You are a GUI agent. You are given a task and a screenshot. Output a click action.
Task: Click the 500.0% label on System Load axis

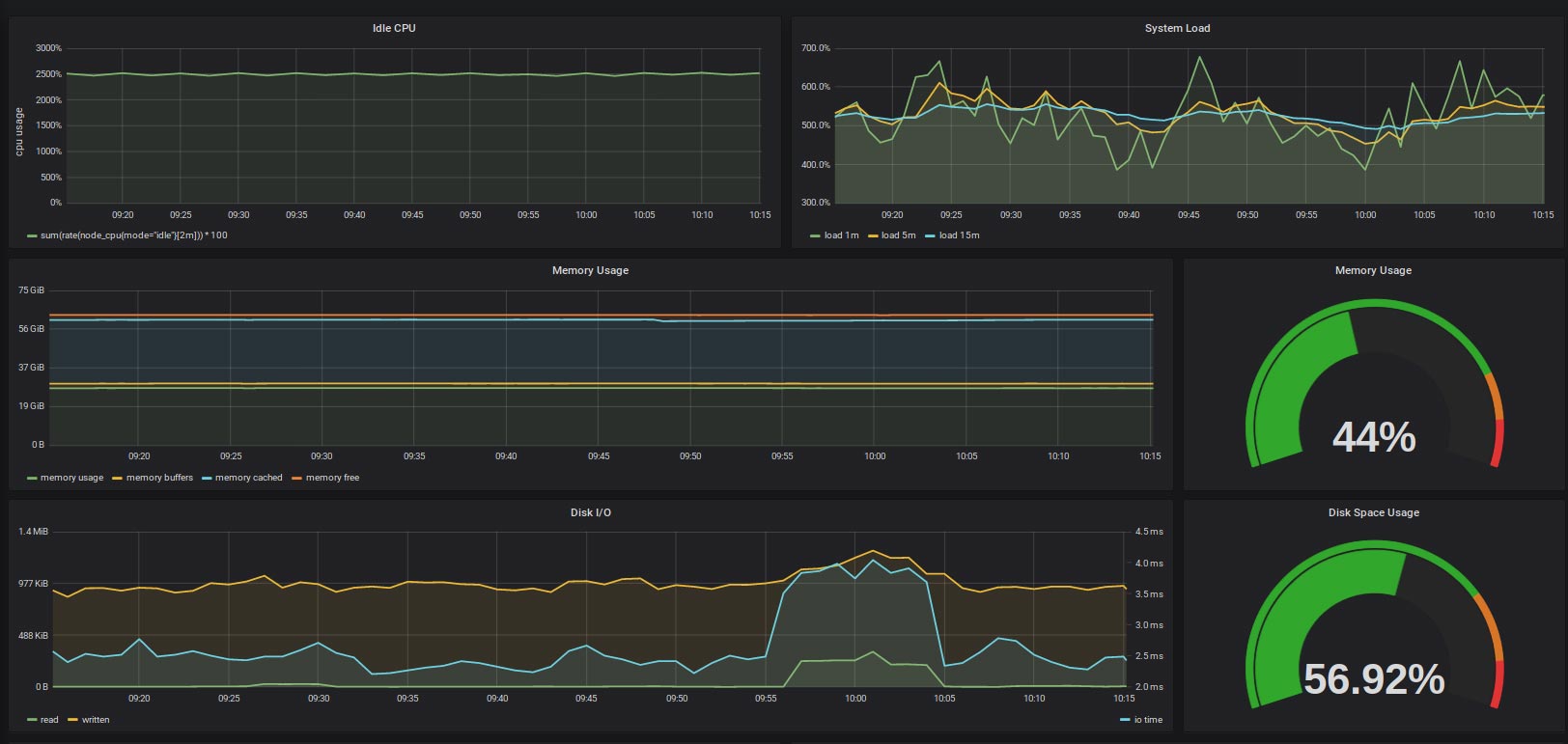coord(816,125)
